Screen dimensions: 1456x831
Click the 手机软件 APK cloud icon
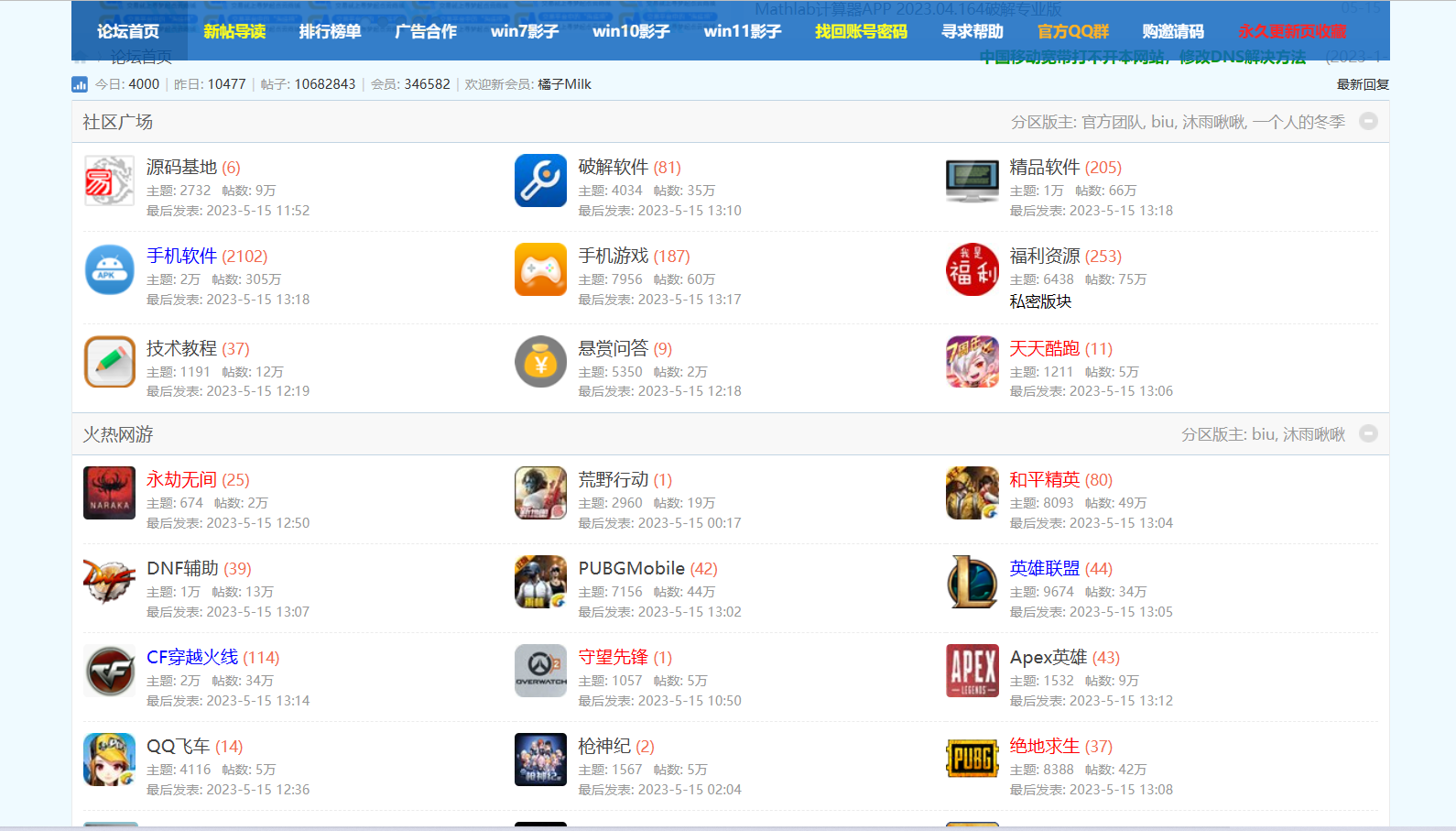click(x=109, y=269)
